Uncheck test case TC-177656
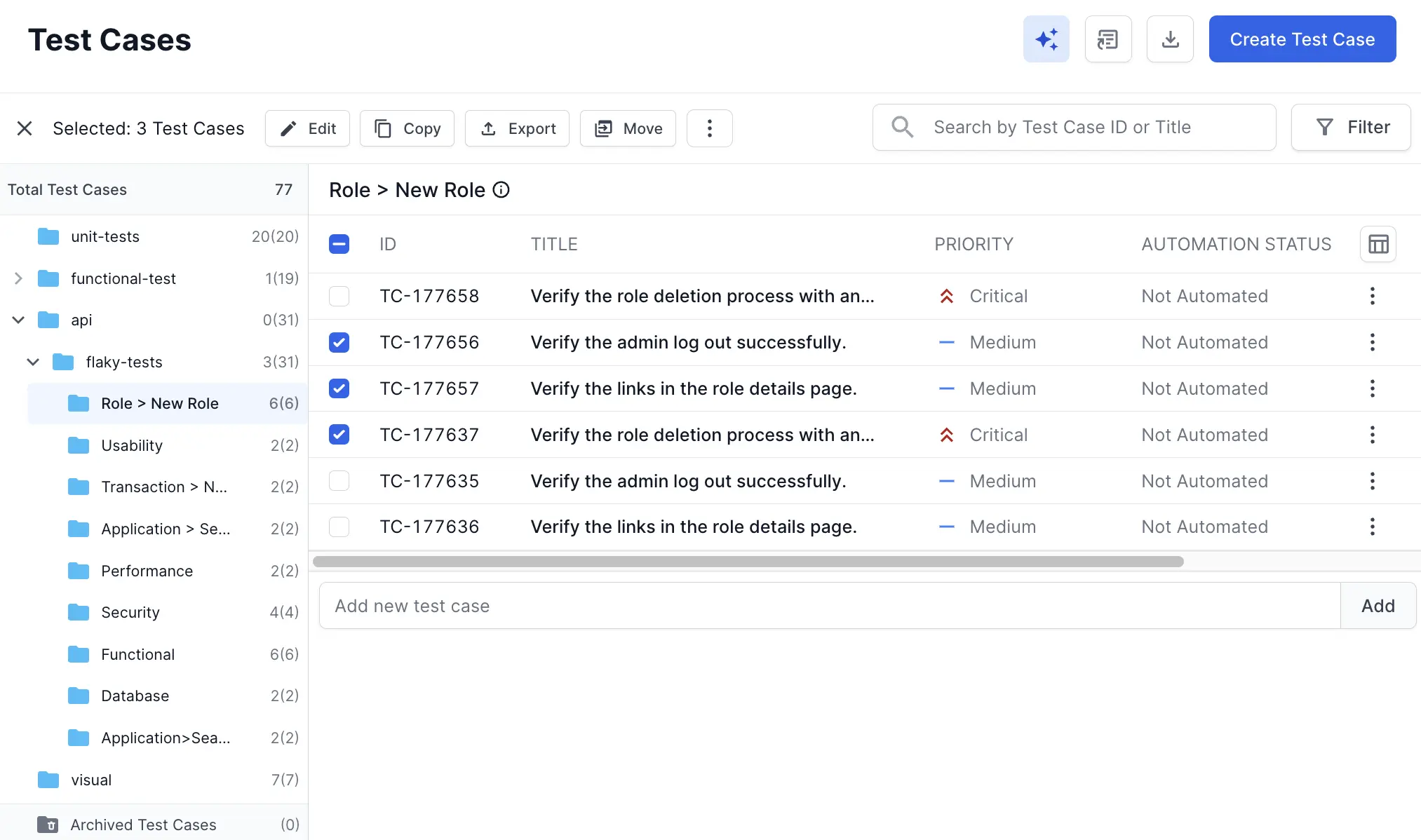 pos(339,342)
